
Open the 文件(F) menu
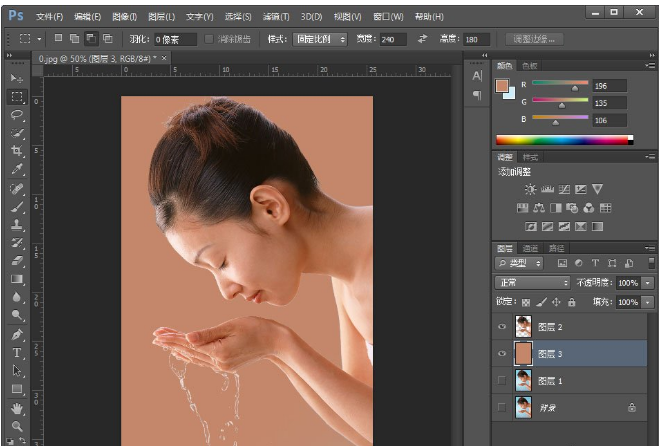(49, 17)
